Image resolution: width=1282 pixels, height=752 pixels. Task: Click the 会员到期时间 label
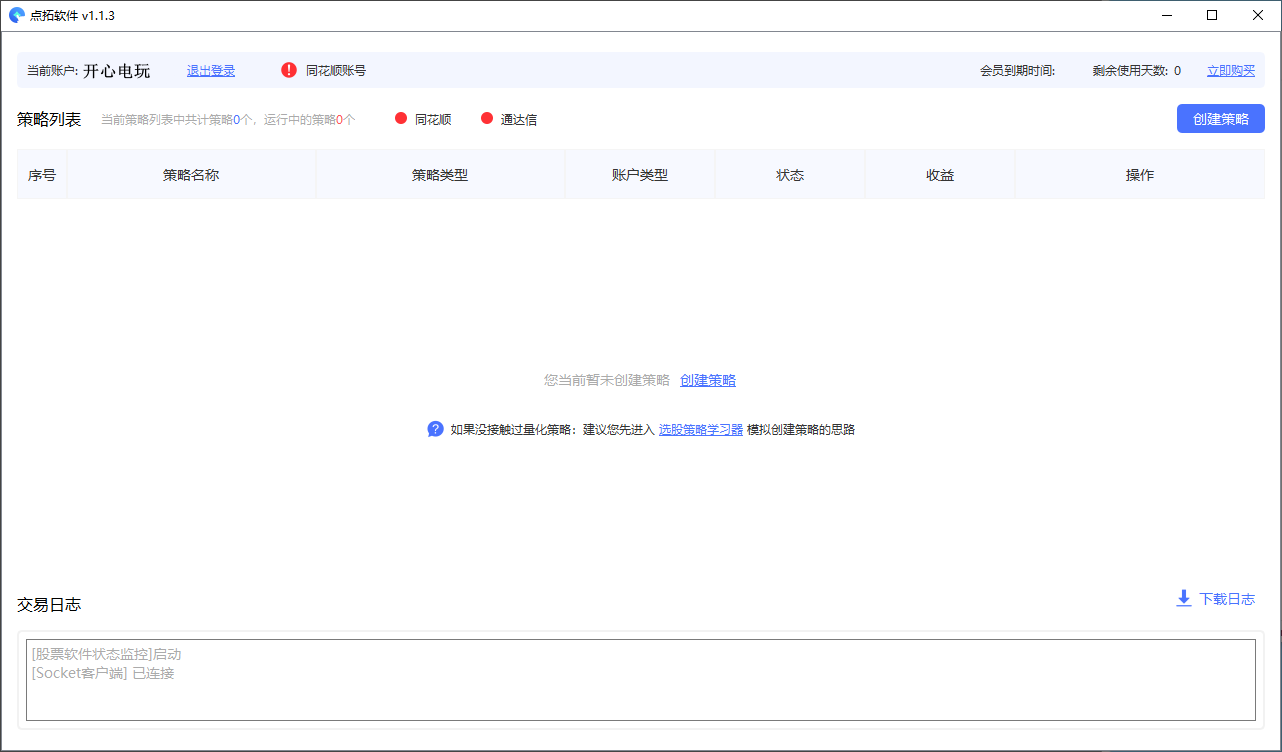coord(1018,71)
